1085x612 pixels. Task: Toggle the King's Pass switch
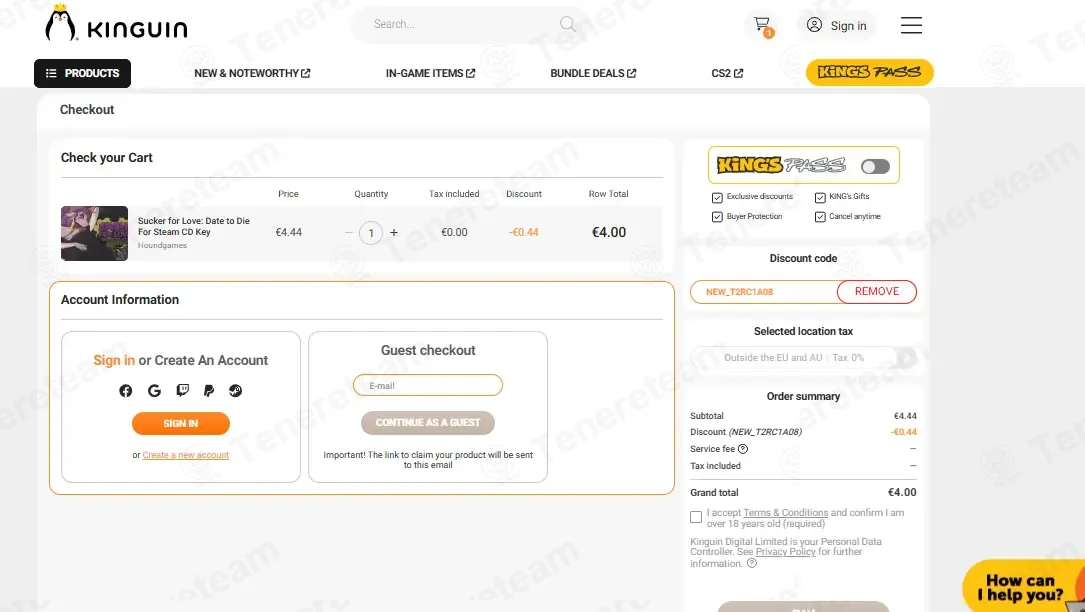pyautogui.click(x=875, y=166)
